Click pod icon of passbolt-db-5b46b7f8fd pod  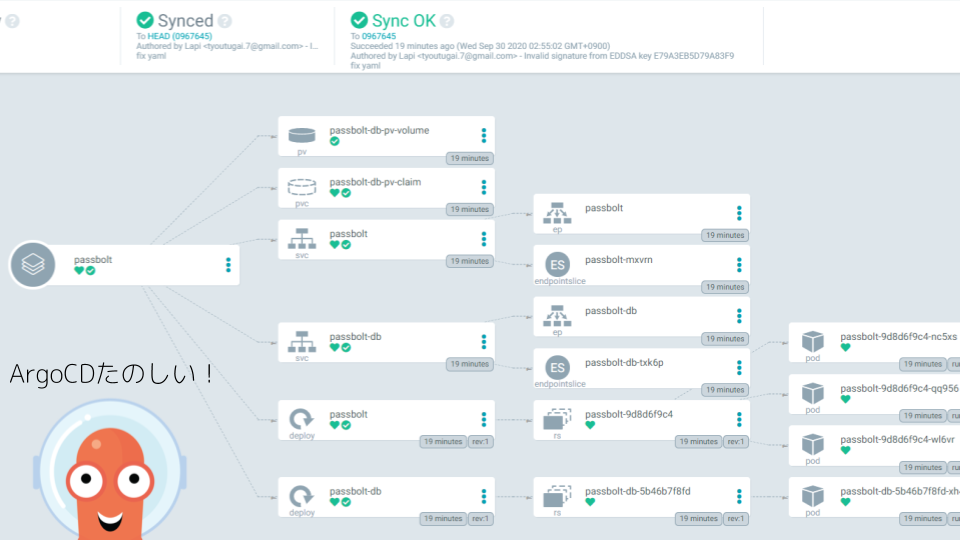pyautogui.click(x=812, y=496)
